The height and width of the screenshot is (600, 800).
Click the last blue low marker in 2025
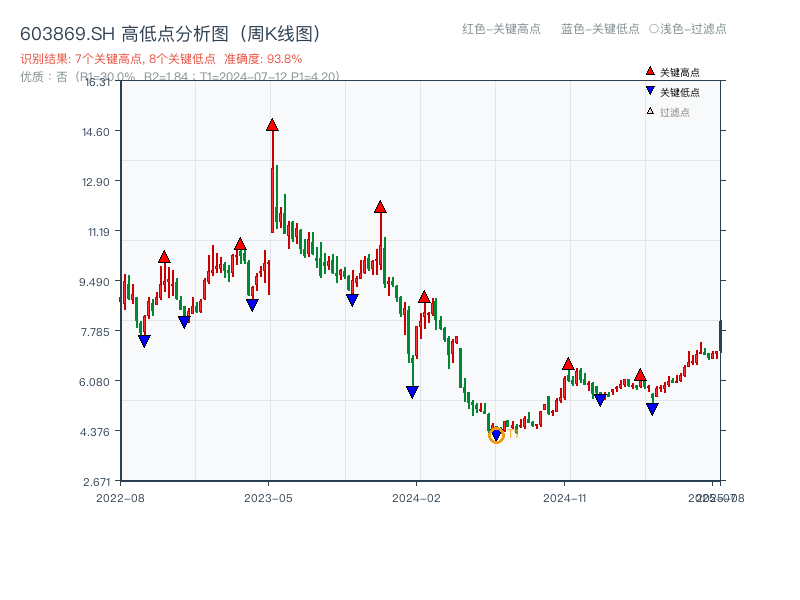(652, 409)
